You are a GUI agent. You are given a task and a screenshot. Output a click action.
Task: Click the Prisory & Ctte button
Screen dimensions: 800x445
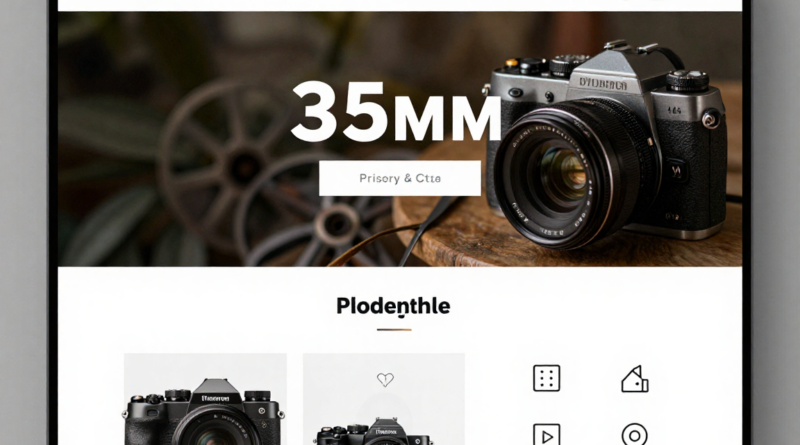click(x=400, y=178)
